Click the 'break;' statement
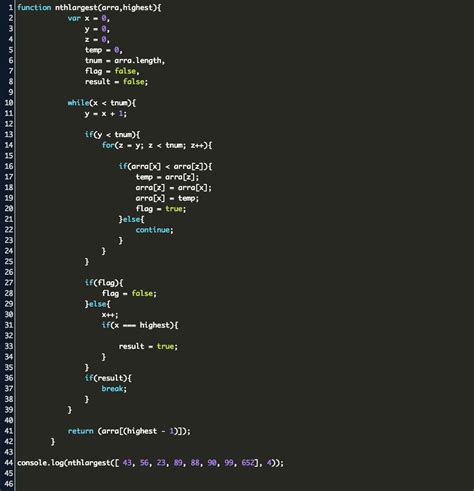This screenshot has width=474, height=491. (x=114, y=389)
